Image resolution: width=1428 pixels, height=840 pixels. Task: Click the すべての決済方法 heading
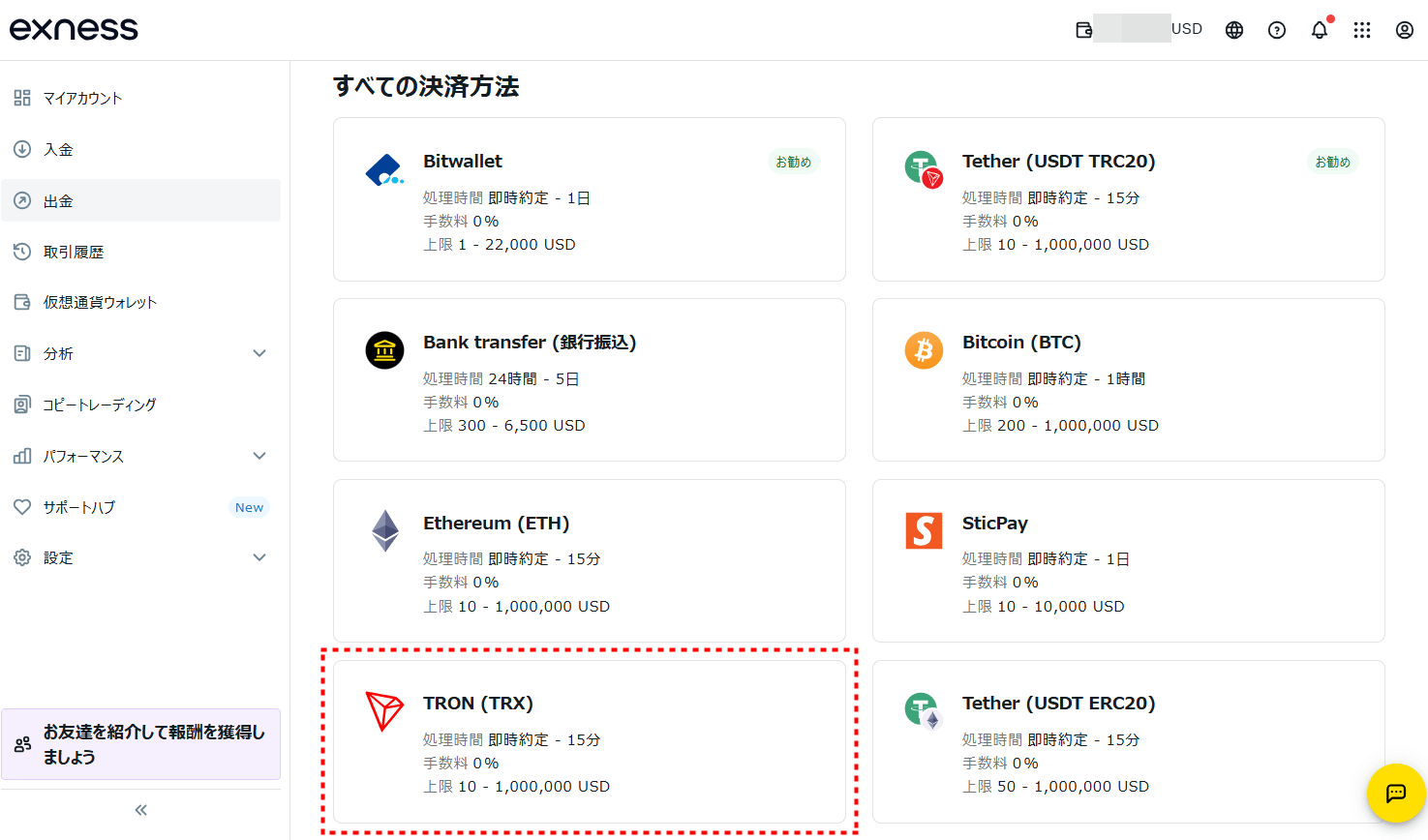426,86
